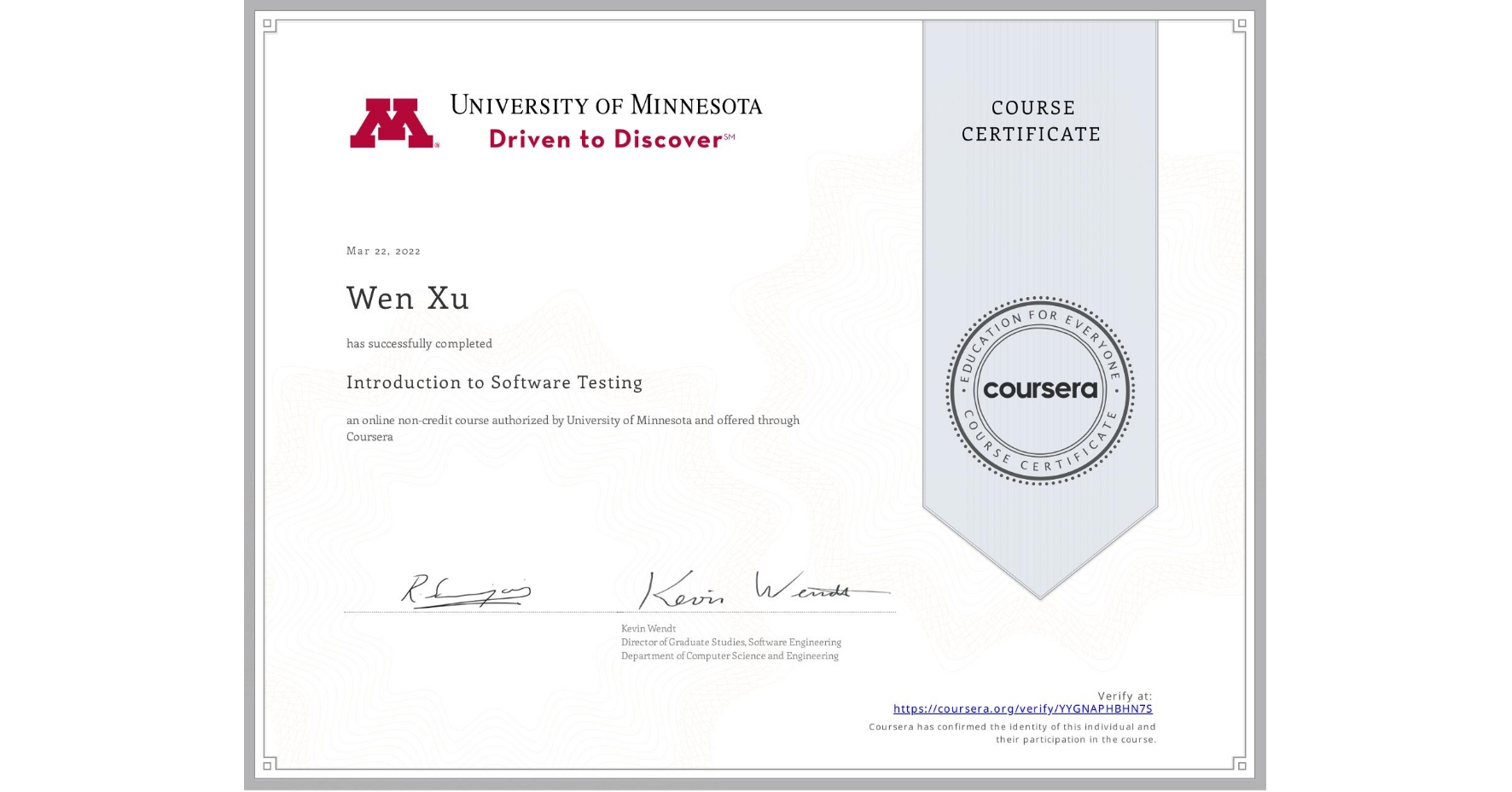Open the verification link coursera.org/verify/YYGNAPHBHN7S
Screen dimensions: 1512x792
tap(1023, 708)
